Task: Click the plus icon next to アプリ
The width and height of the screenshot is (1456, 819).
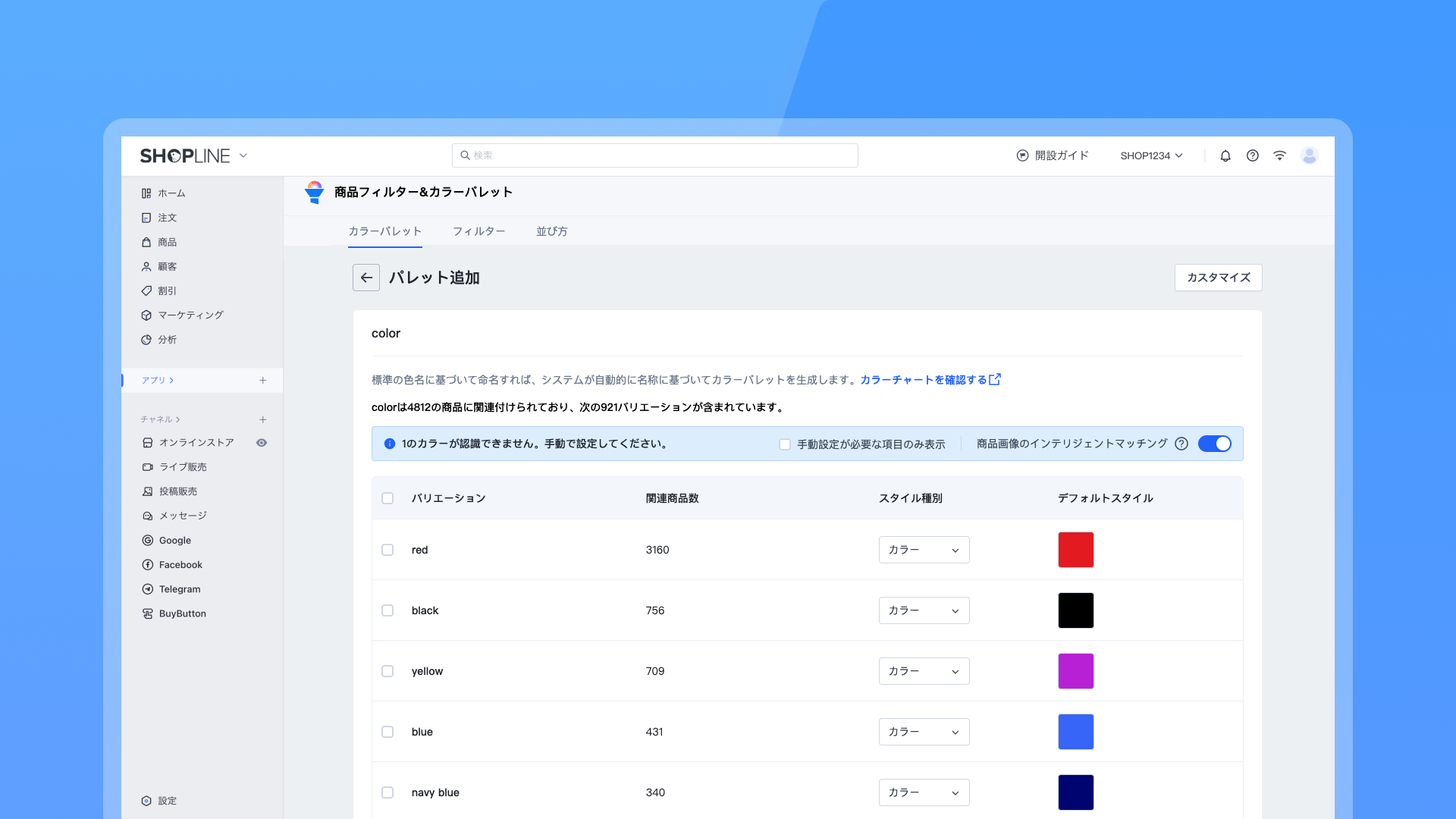Action: [x=262, y=380]
